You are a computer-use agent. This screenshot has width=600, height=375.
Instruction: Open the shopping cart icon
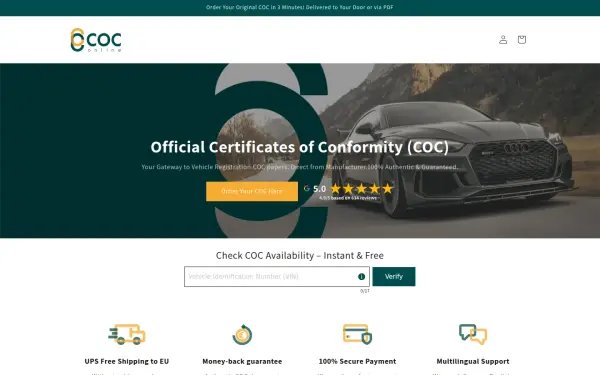[522, 39]
